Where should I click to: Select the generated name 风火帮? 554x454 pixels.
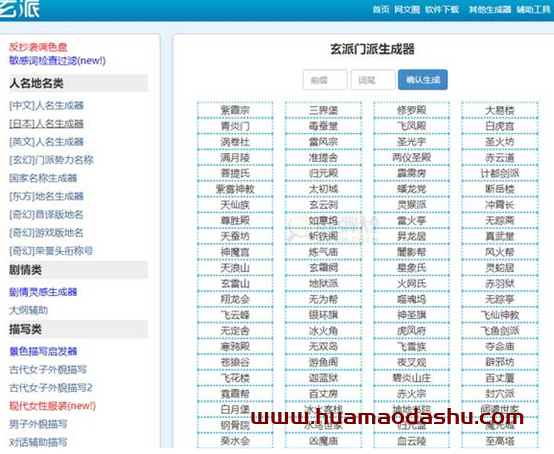(500, 252)
